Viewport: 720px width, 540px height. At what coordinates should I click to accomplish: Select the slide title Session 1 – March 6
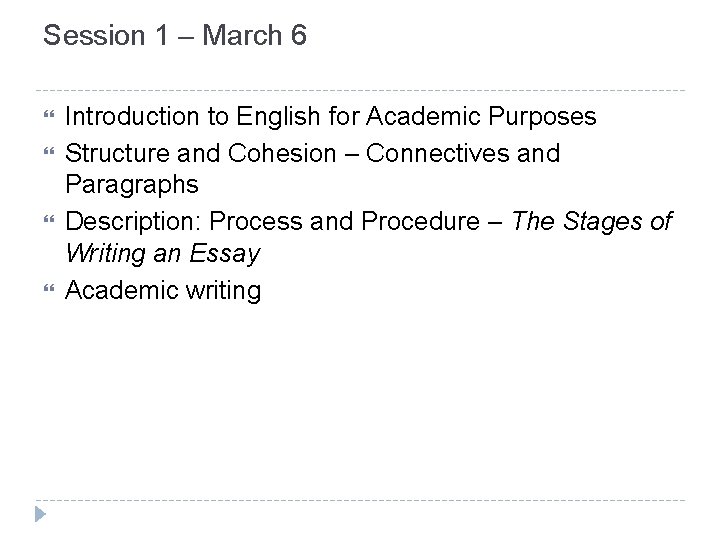175,37
